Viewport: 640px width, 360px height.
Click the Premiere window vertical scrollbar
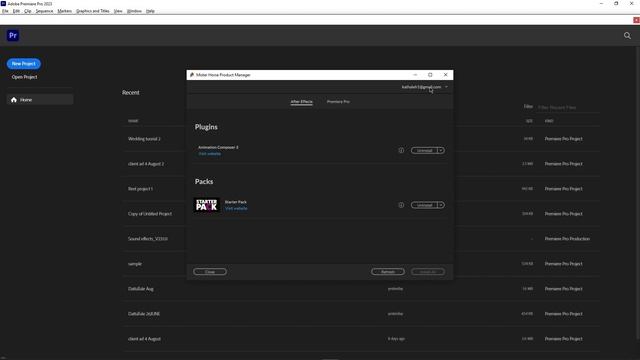pyautogui.click(x=638, y=192)
